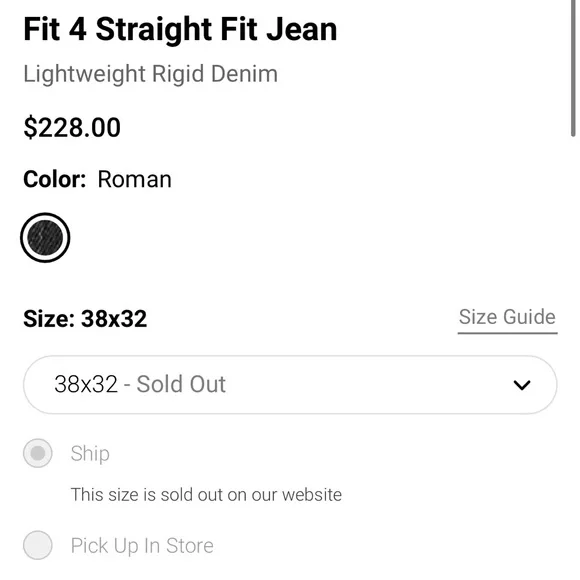This screenshot has width=580, height=580.
Task: Click the Pick Up In Store label text
Action: tap(142, 546)
